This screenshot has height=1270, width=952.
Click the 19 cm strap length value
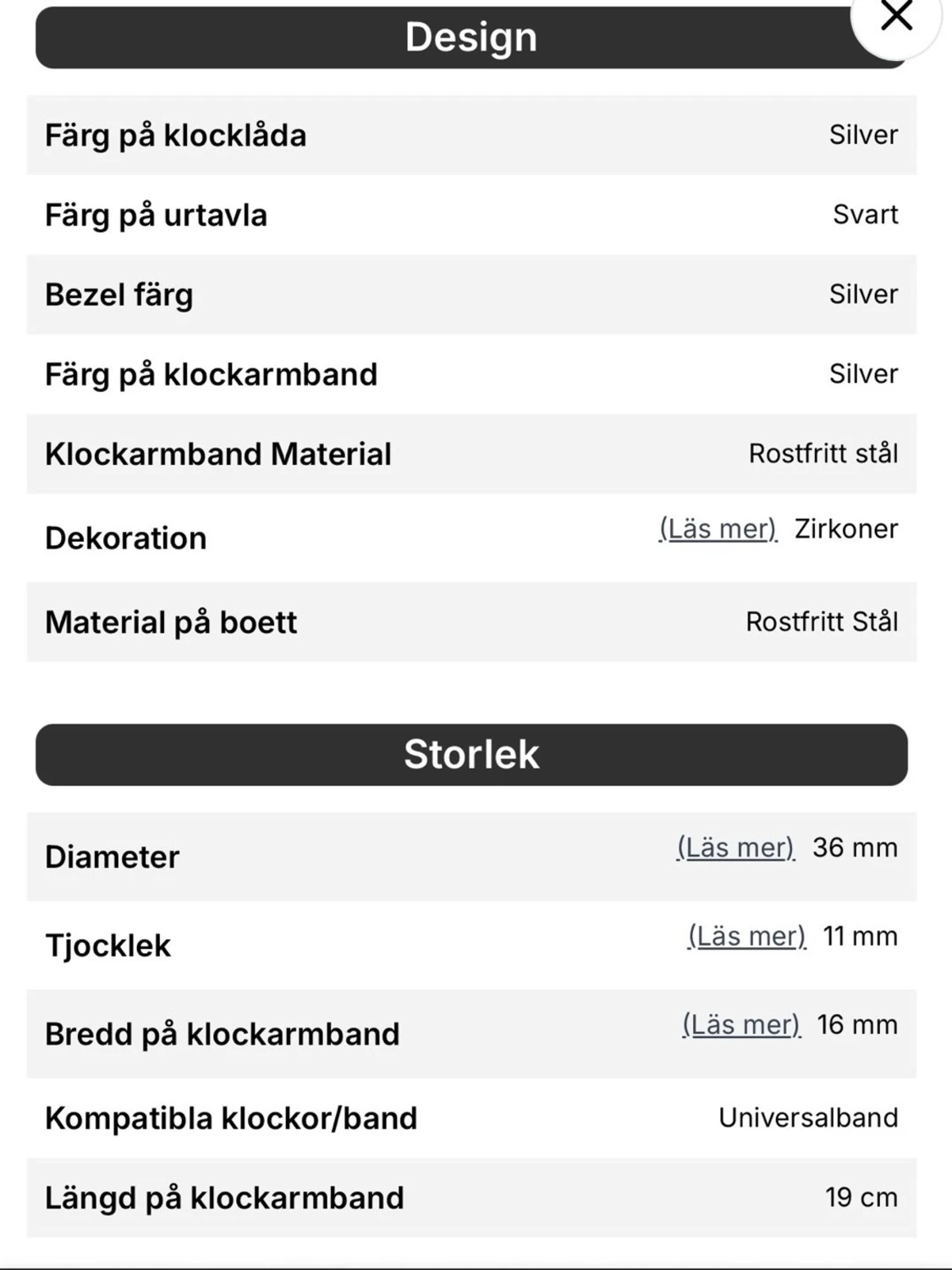(861, 1198)
